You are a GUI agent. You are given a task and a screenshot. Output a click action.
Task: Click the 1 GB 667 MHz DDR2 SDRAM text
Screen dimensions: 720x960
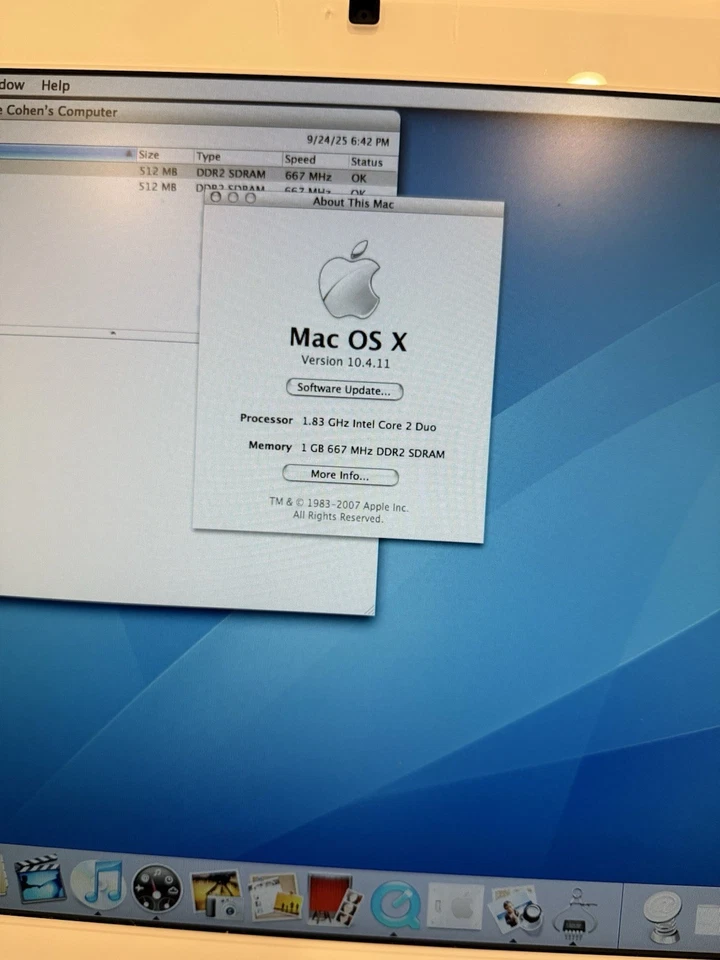pos(373,451)
